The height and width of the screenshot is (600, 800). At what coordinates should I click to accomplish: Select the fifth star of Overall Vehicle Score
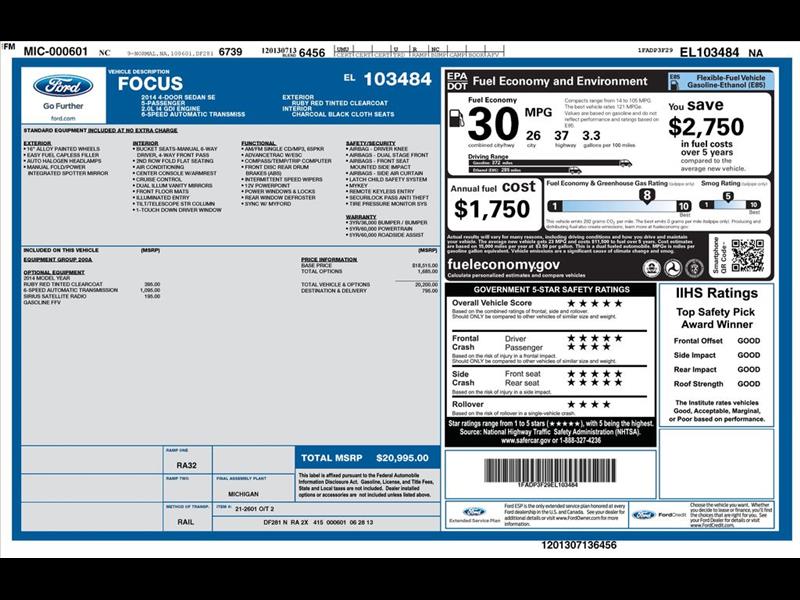pos(616,303)
